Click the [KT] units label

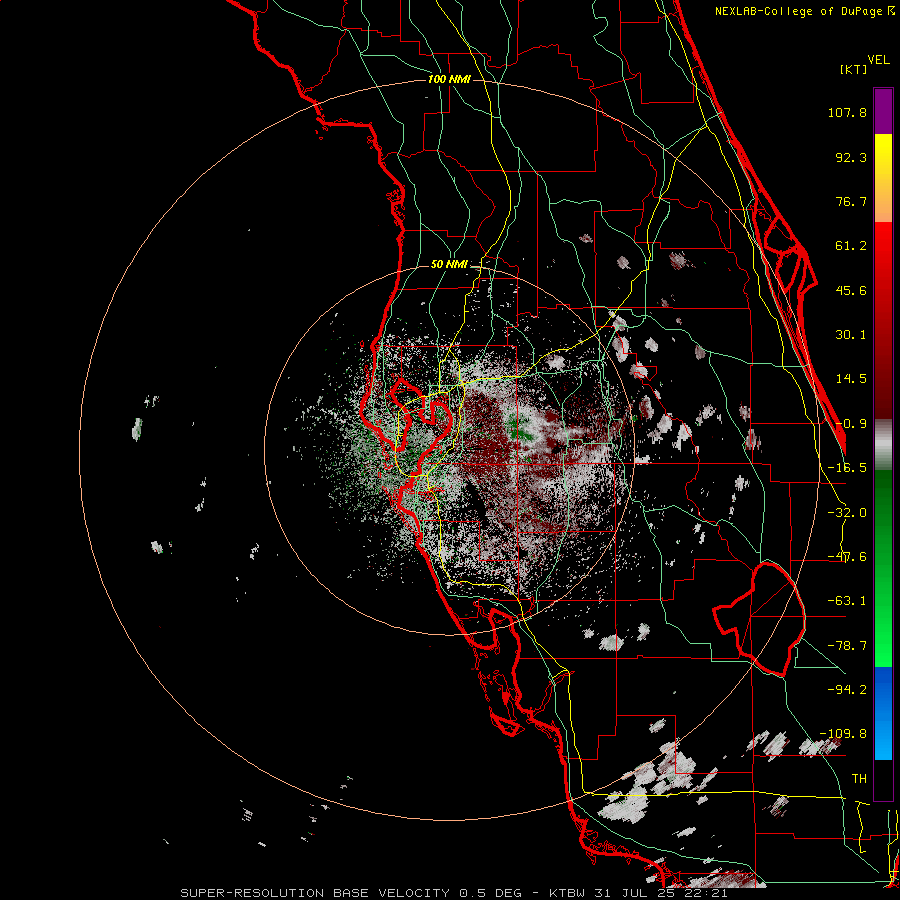[853, 69]
